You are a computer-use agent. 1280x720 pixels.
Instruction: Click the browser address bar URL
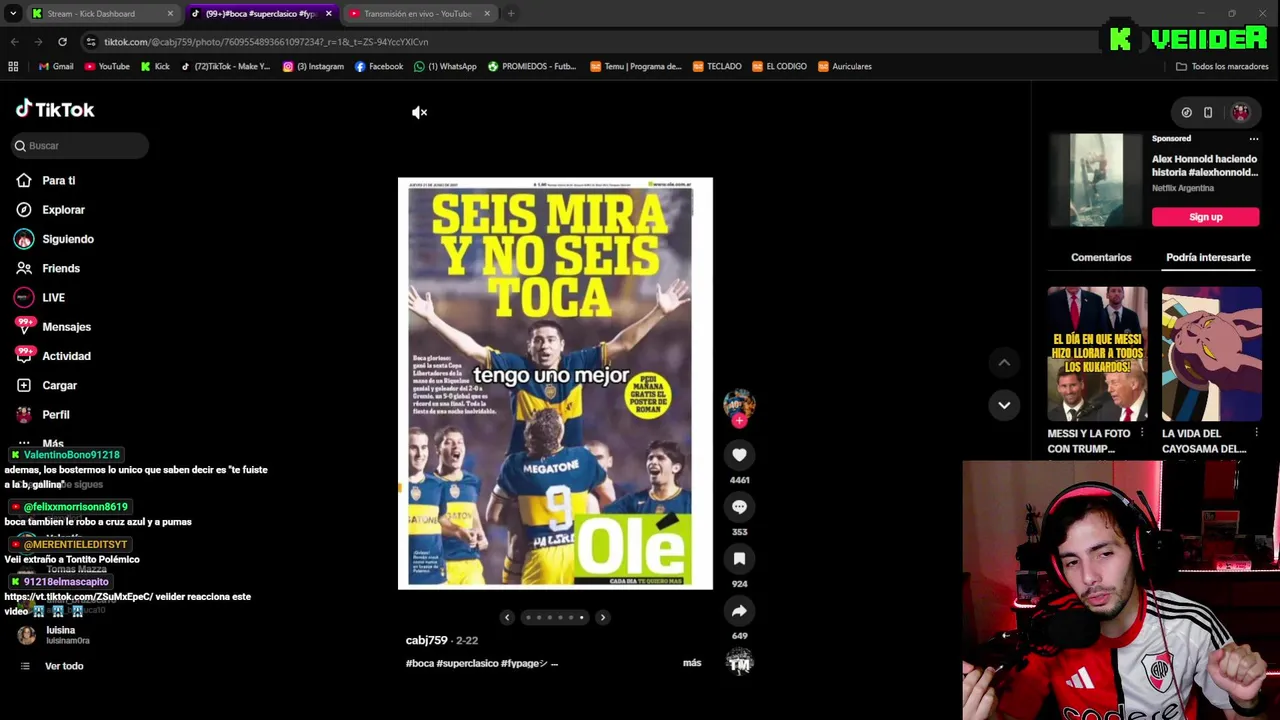[266, 42]
